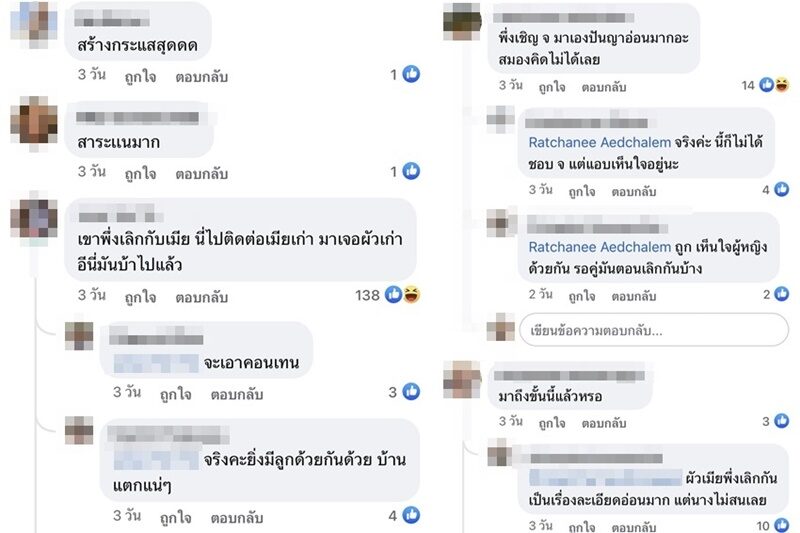The height and width of the screenshot is (533, 800).
Task: Click the like icon on จริงคะยิ่งมีลูกด้วยกัน reply
Action: tap(411, 515)
